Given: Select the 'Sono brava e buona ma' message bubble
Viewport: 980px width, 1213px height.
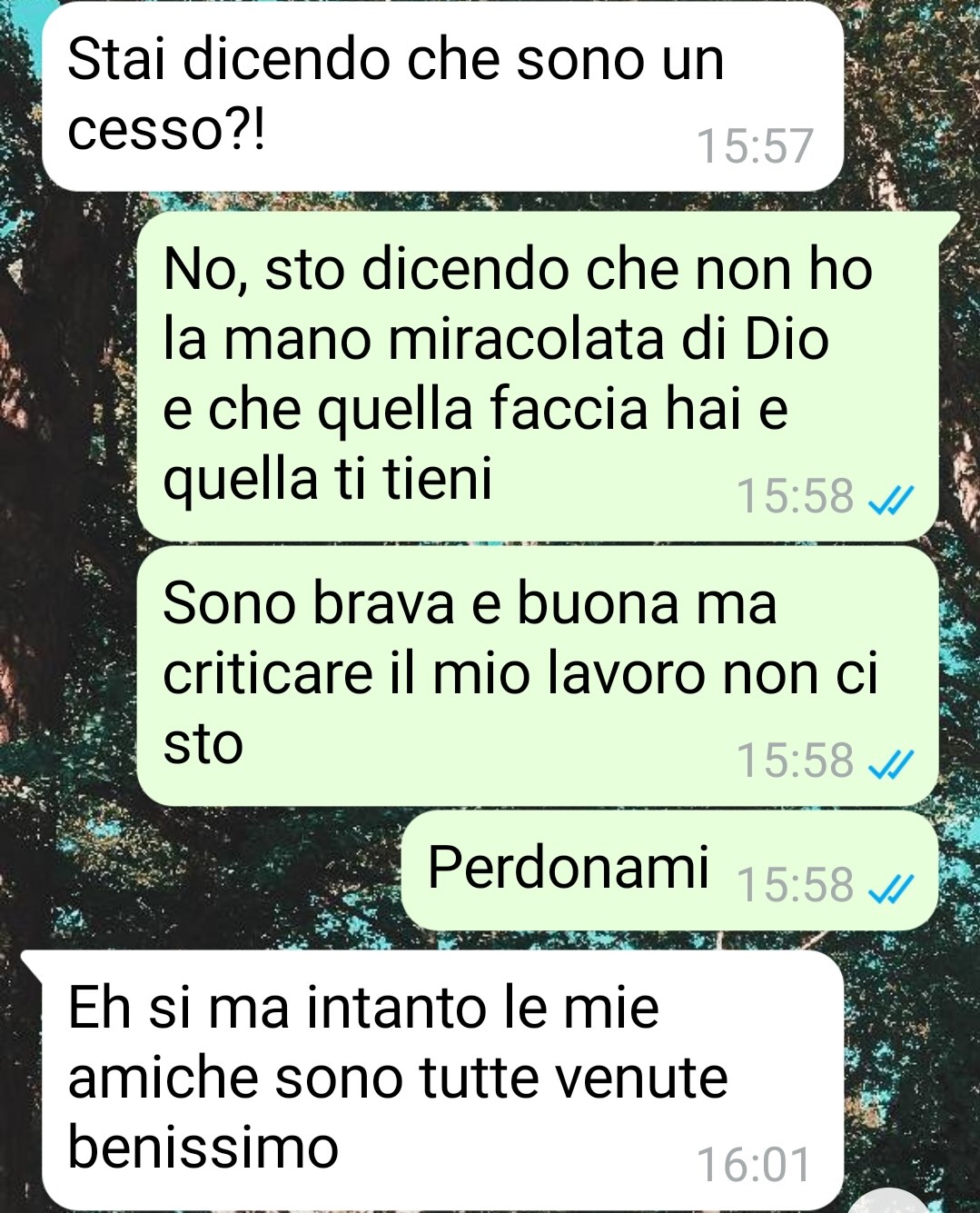Looking at the screenshot, I should [538, 675].
